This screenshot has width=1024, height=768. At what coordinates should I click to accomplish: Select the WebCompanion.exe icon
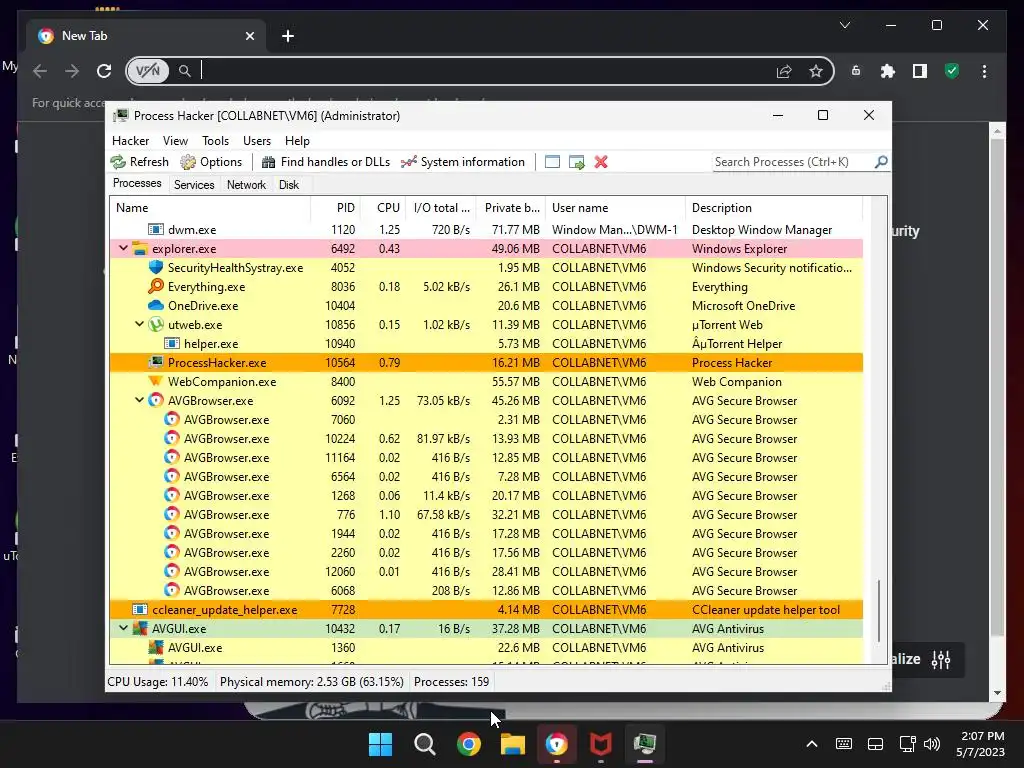155,381
